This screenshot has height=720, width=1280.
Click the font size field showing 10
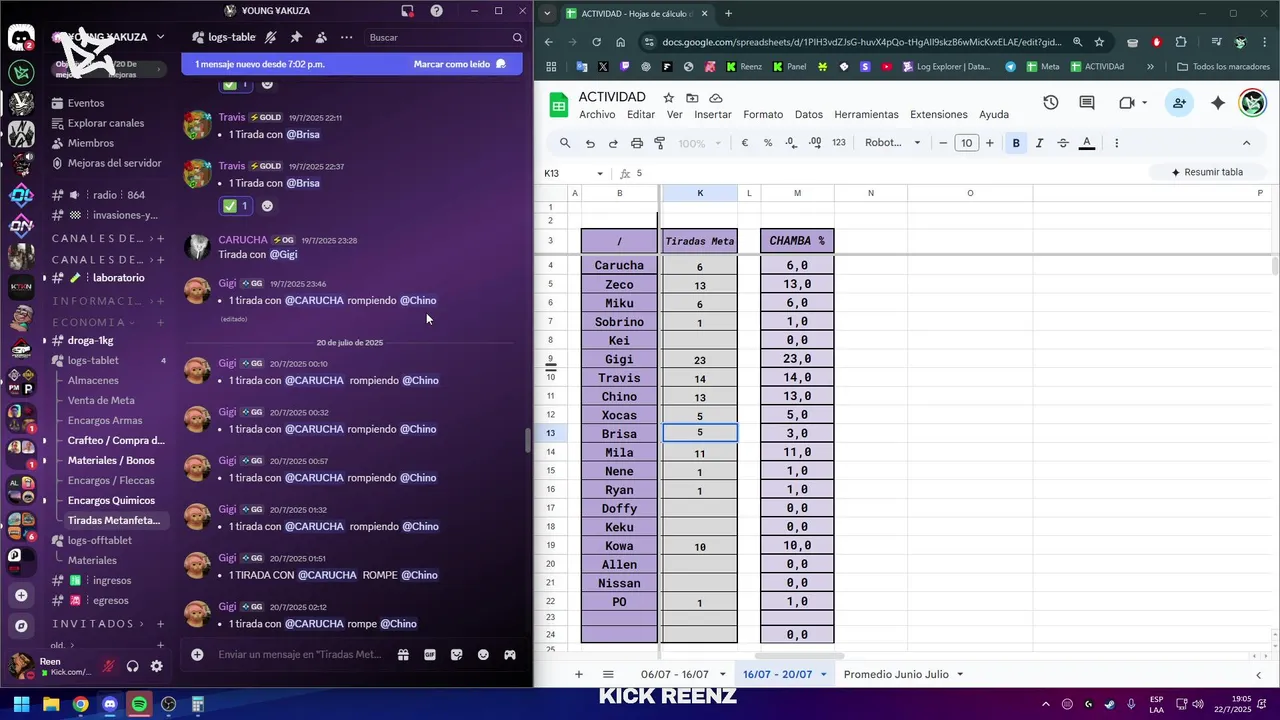click(966, 143)
